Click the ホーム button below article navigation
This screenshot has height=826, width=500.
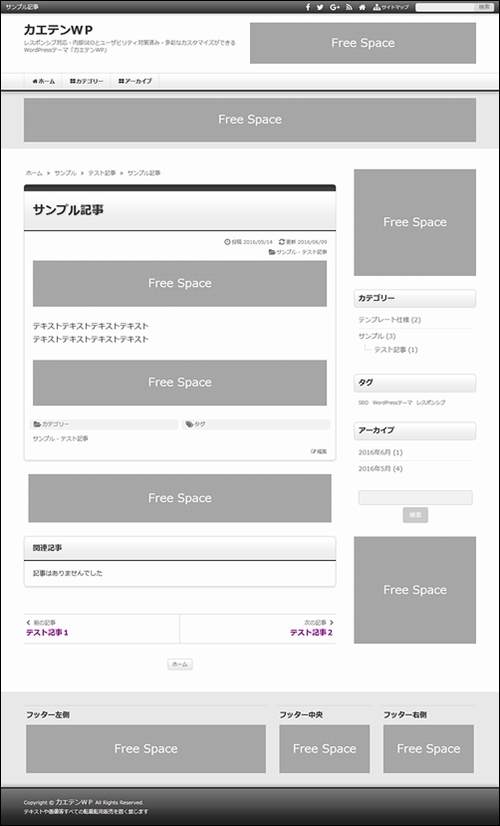(180, 664)
